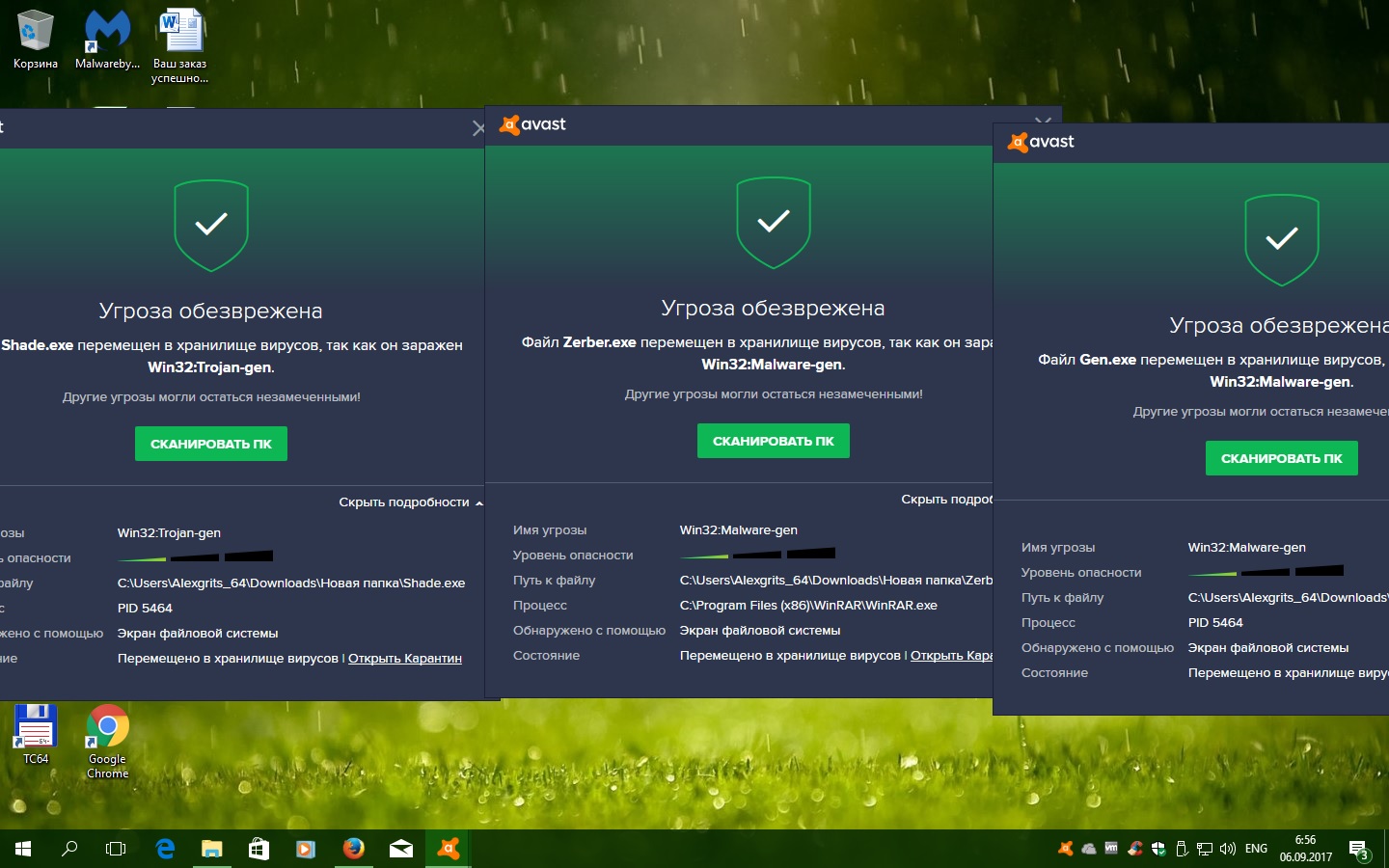Open the network connection tray icon
Viewport: 1389px width, 868px height.
point(1205,849)
